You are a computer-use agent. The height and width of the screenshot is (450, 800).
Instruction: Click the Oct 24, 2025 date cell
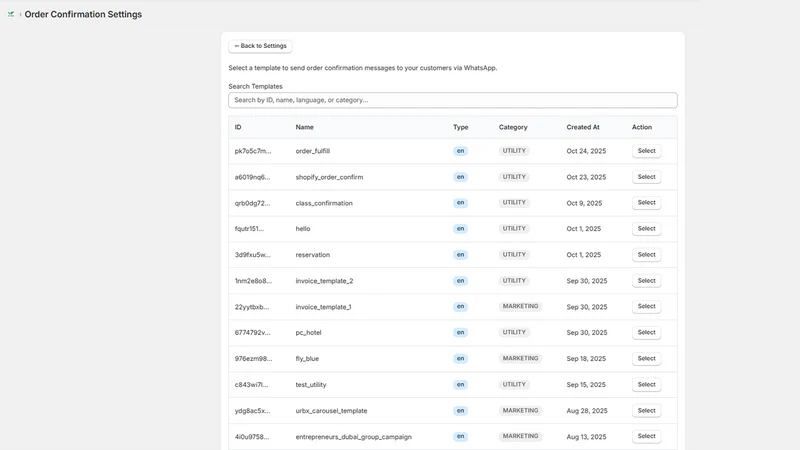(586, 151)
